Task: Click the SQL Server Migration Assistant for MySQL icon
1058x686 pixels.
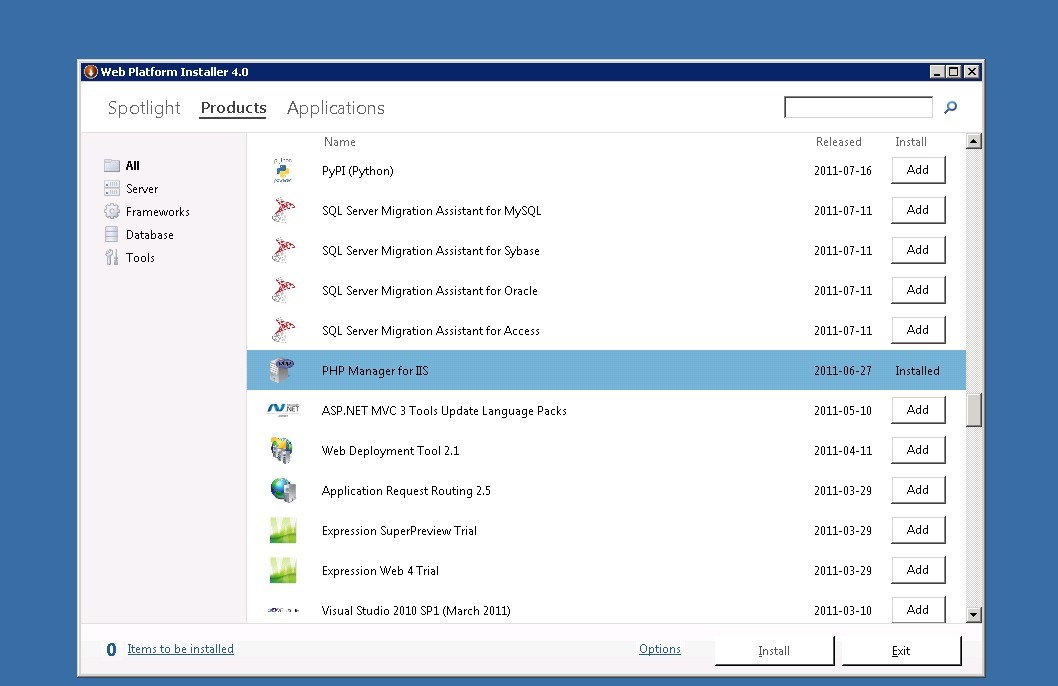Action: click(x=283, y=210)
